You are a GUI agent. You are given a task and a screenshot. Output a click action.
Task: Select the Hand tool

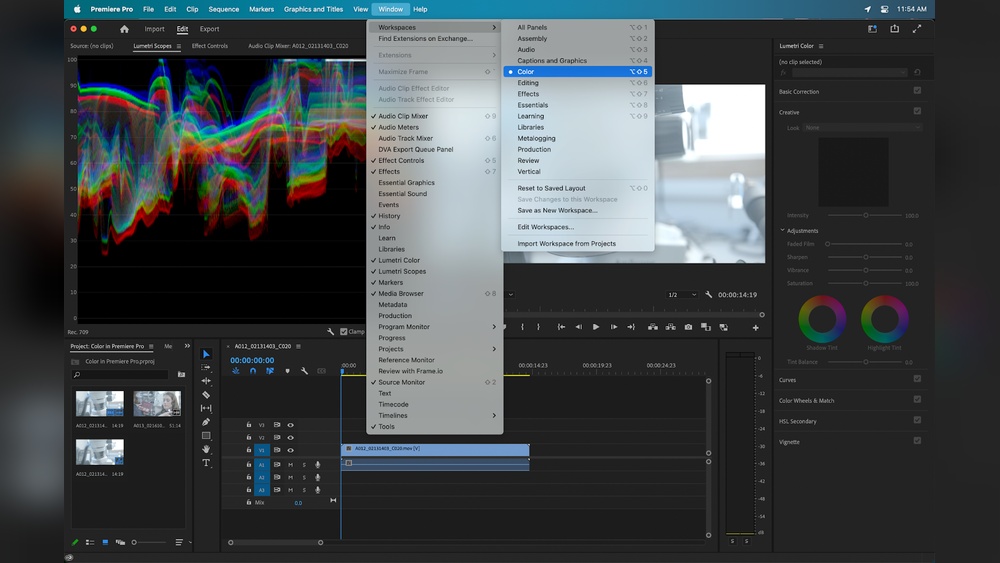click(x=206, y=449)
